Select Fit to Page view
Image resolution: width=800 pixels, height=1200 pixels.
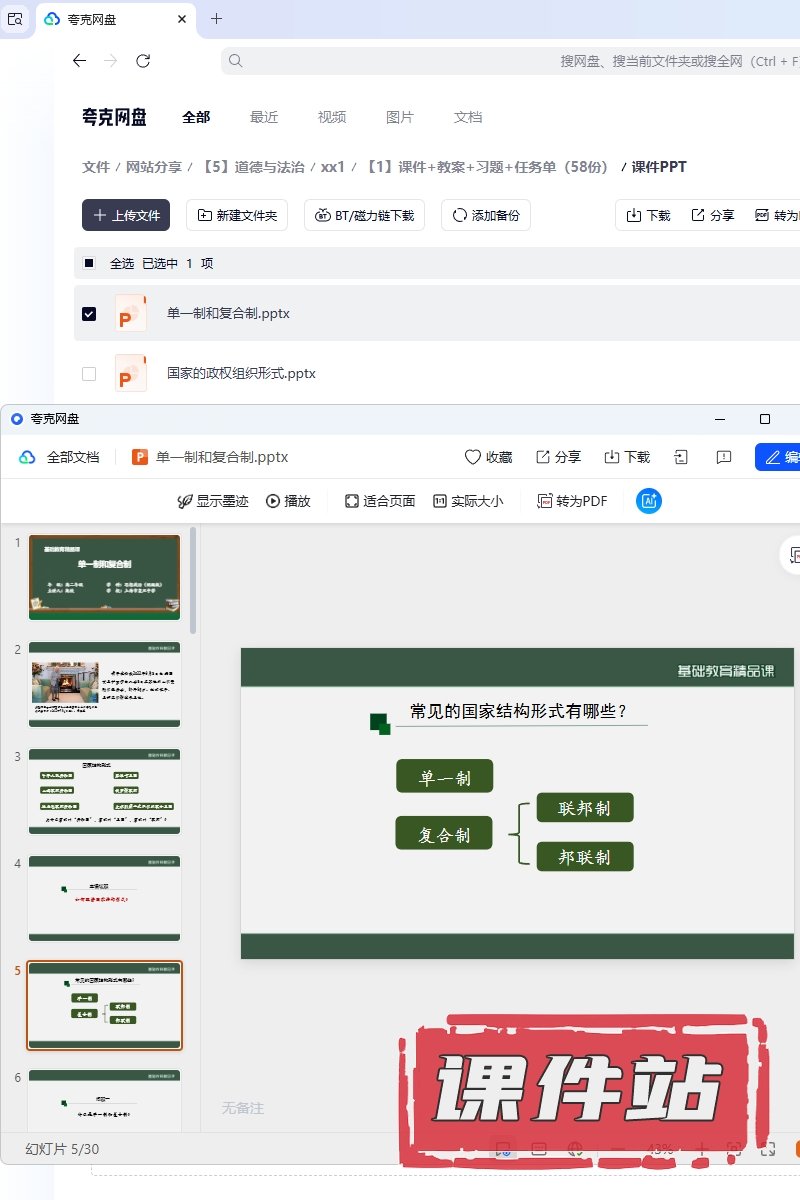(x=379, y=501)
